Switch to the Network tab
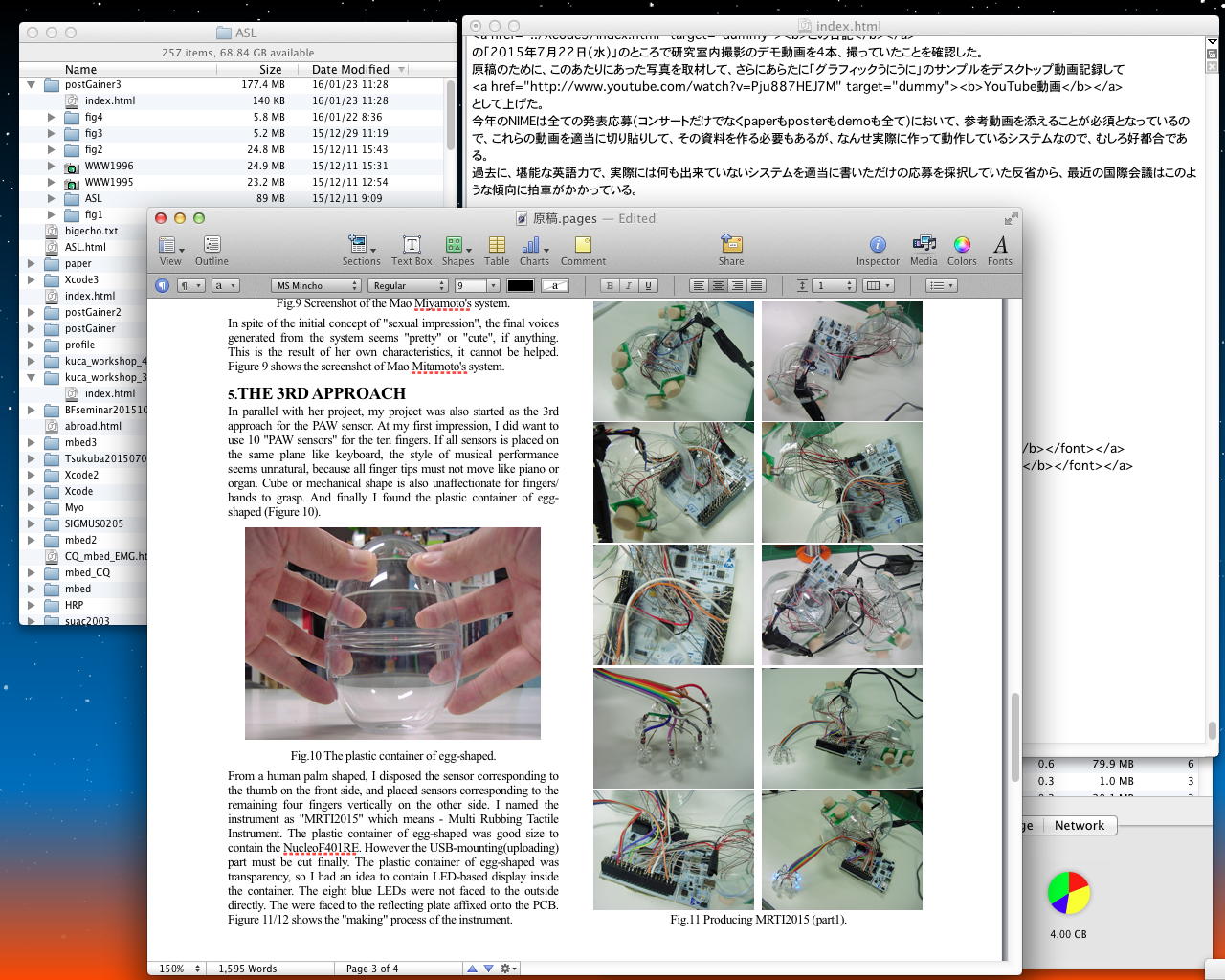 coord(1080,825)
